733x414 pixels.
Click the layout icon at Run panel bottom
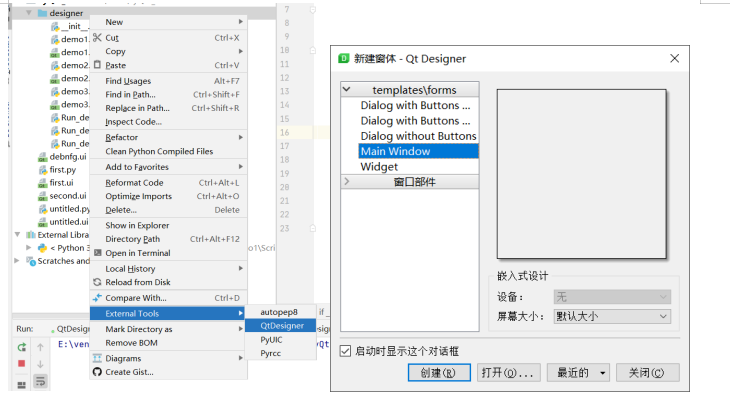coord(22,385)
